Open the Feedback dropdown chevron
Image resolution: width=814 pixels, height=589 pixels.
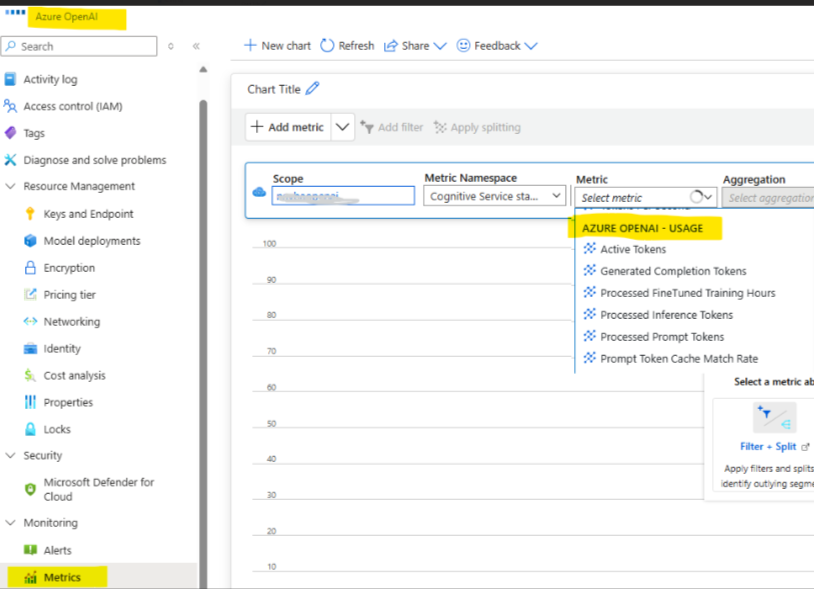(x=531, y=46)
